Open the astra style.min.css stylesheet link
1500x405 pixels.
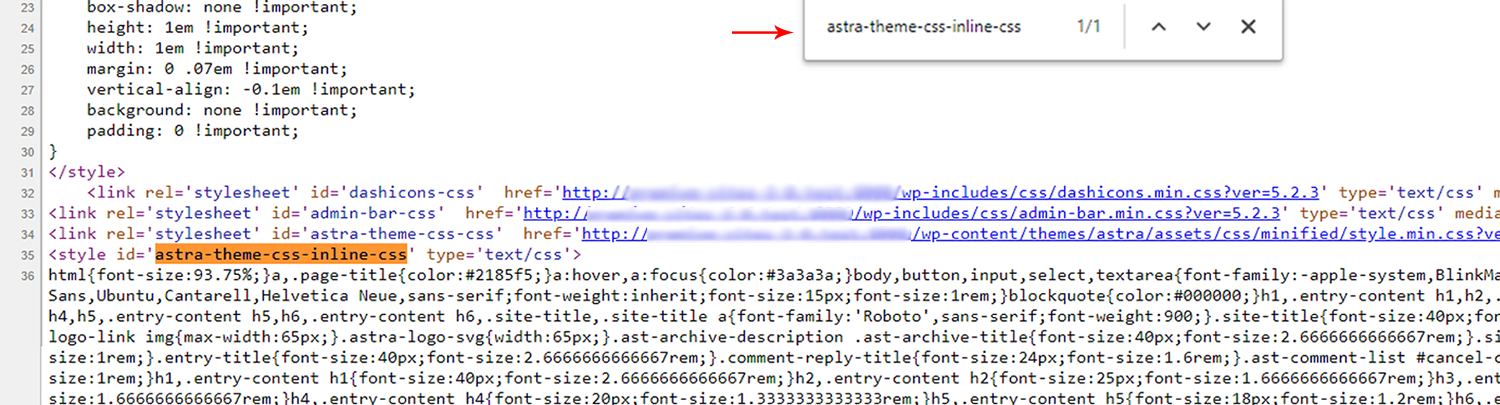click(x=1040, y=233)
